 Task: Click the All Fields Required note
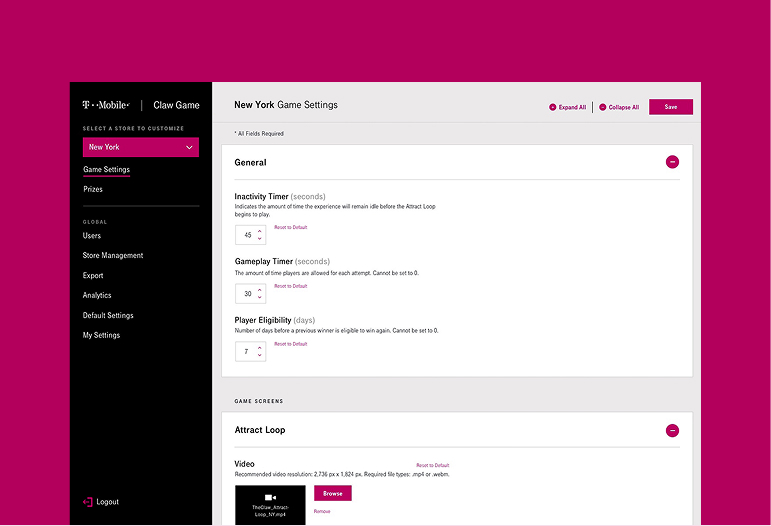click(x=259, y=134)
